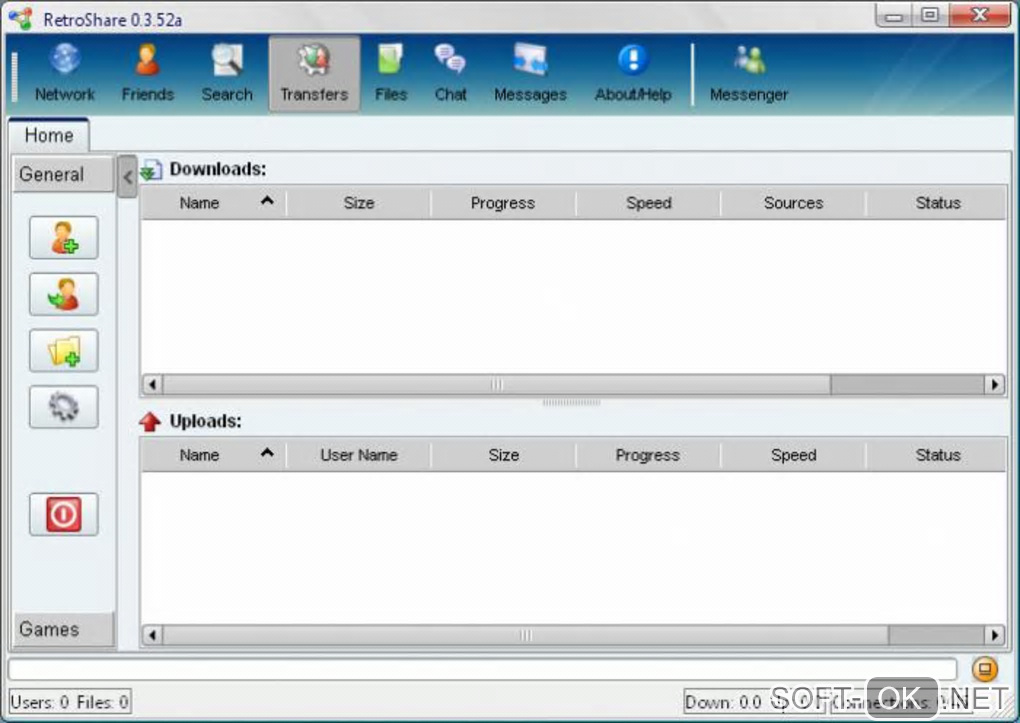Click right arrow of Downloads scrollbar
Viewport: 1020px width, 723px height.
(x=994, y=385)
